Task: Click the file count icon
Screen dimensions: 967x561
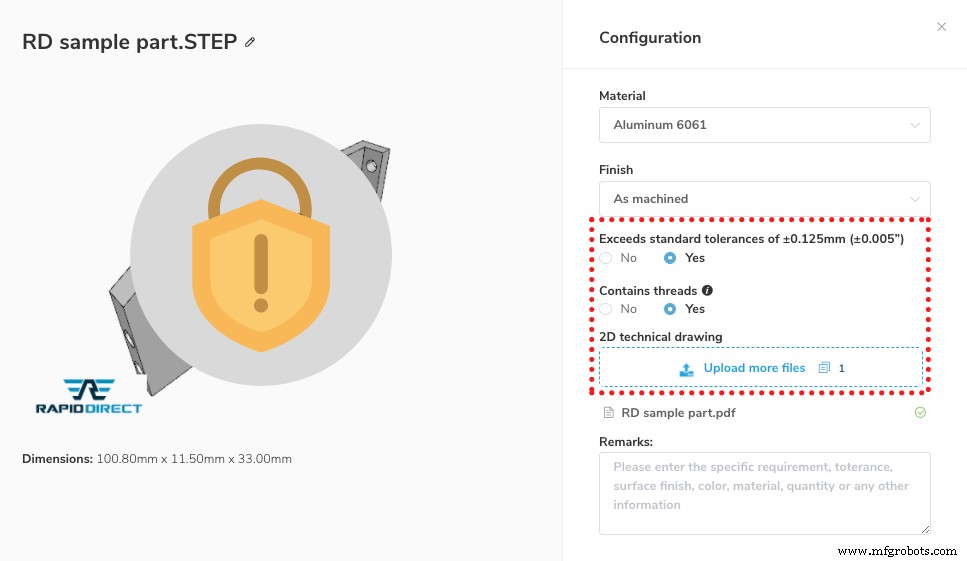Action: click(824, 368)
